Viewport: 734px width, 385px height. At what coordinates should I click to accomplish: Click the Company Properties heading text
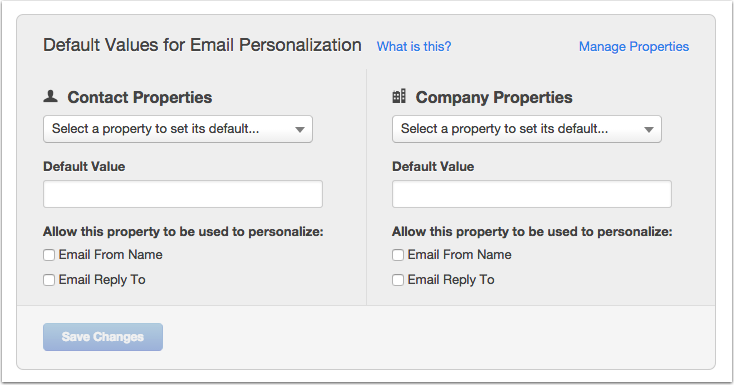(x=494, y=97)
